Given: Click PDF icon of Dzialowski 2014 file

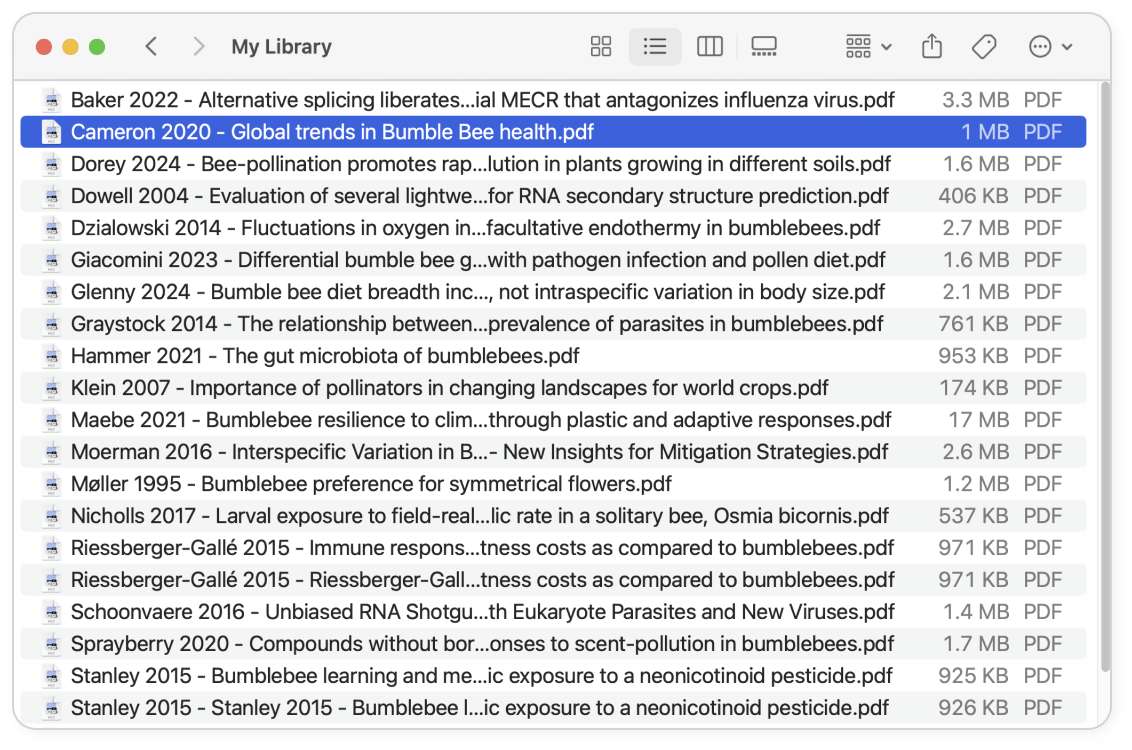Looking at the screenshot, I should click(x=51, y=228).
